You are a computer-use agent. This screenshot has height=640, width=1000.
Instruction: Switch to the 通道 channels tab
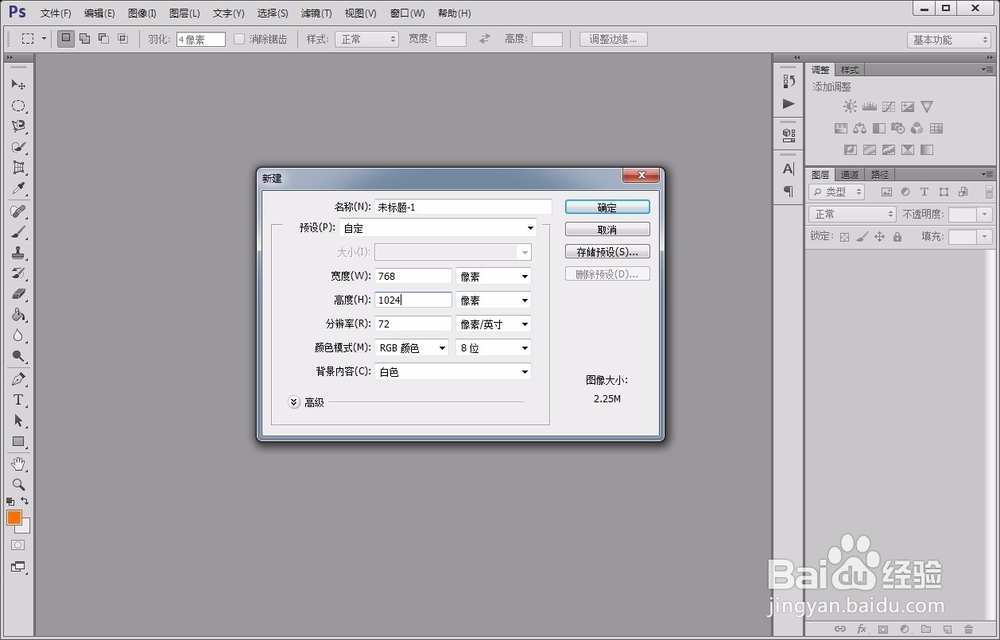coord(849,173)
